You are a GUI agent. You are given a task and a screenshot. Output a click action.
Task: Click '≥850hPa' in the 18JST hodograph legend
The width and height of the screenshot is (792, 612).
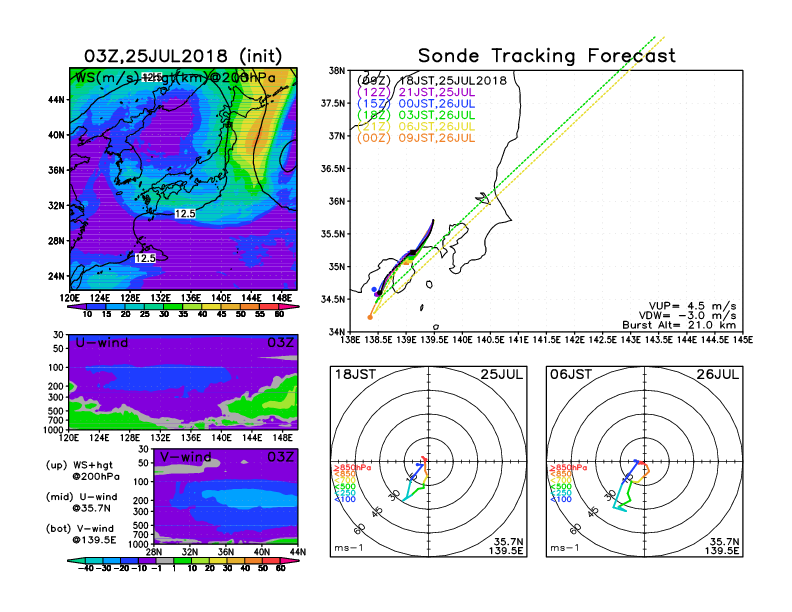pyautogui.click(x=352, y=468)
